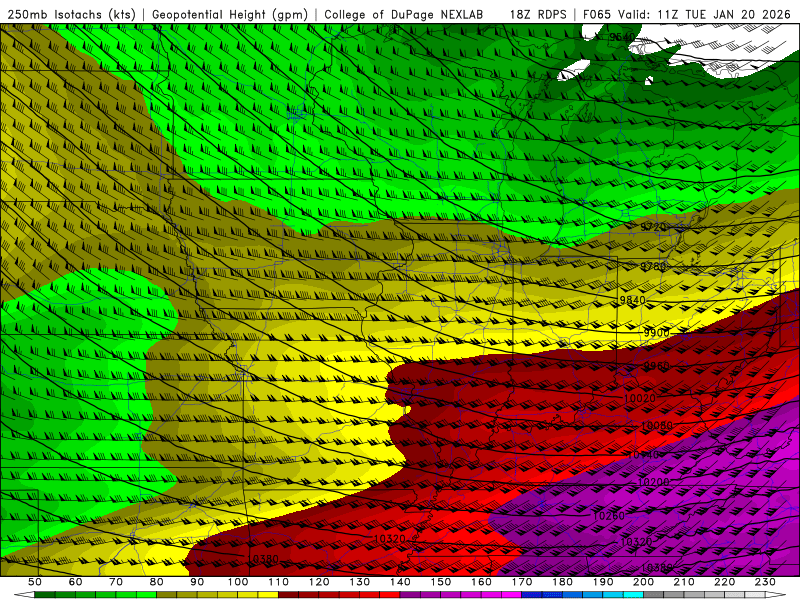Image resolution: width=800 pixels, height=600 pixels.
Task: Click the 220 value on the color scale
Action: (724, 582)
